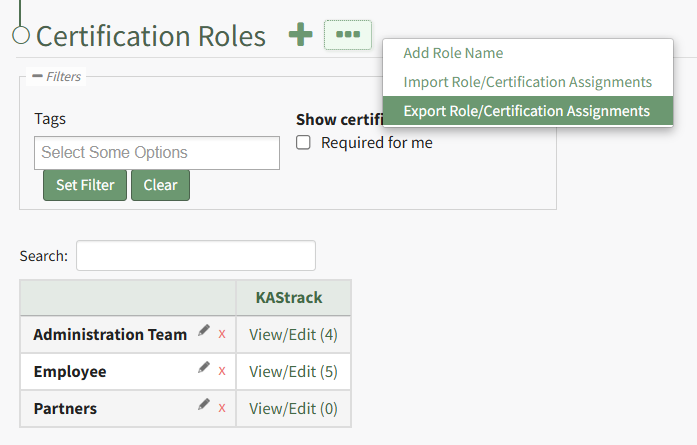Collapse the Filters section
Image resolution: width=697 pixels, height=445 pixels.
(x=37, y=76)
